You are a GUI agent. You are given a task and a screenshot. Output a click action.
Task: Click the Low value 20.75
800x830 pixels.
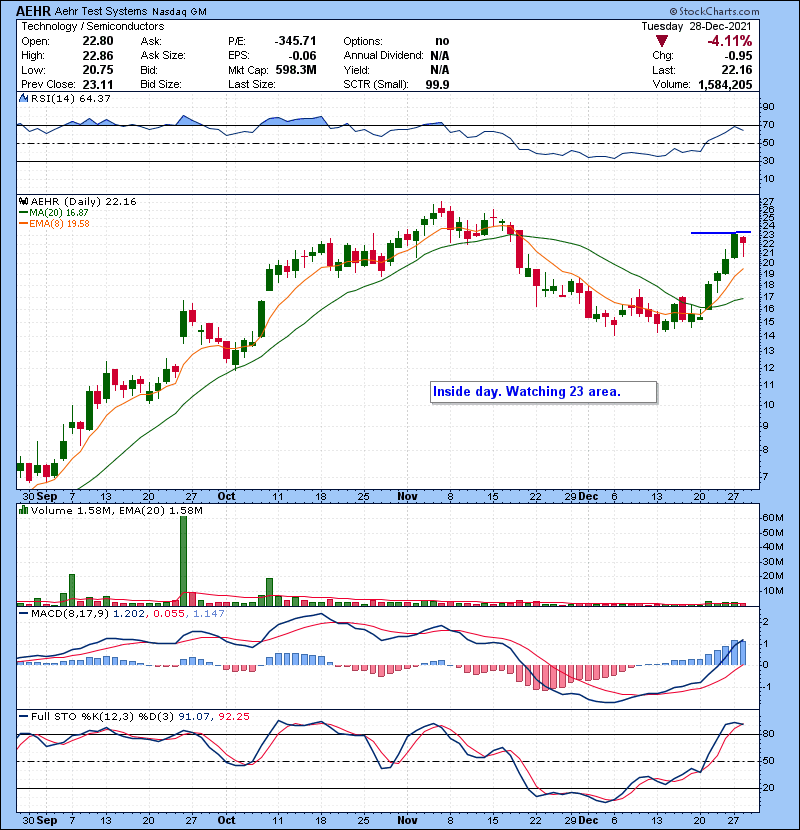coord(98,69)
